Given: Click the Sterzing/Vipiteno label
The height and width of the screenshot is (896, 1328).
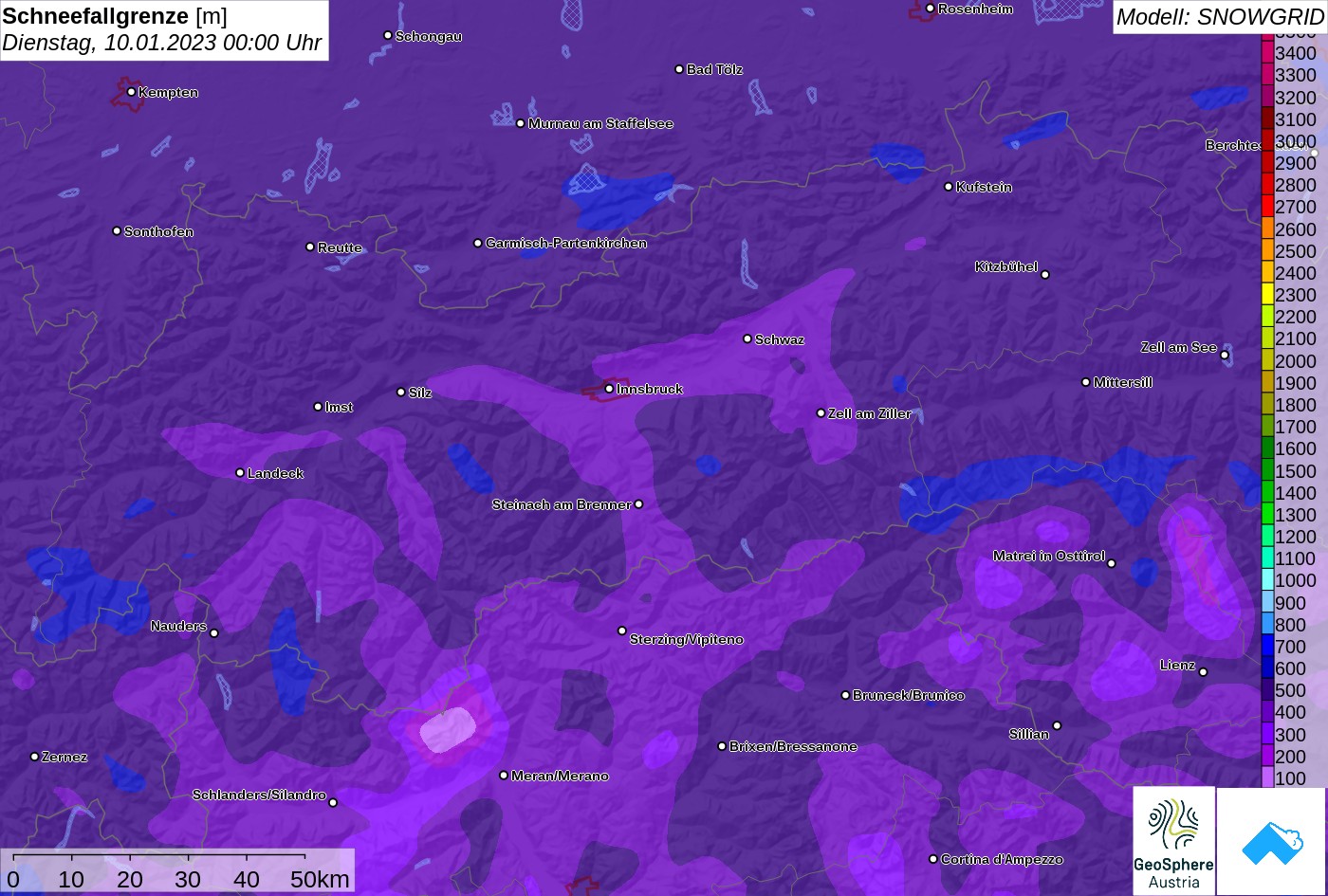Looking at the screenshot, I should click(687, 639).
